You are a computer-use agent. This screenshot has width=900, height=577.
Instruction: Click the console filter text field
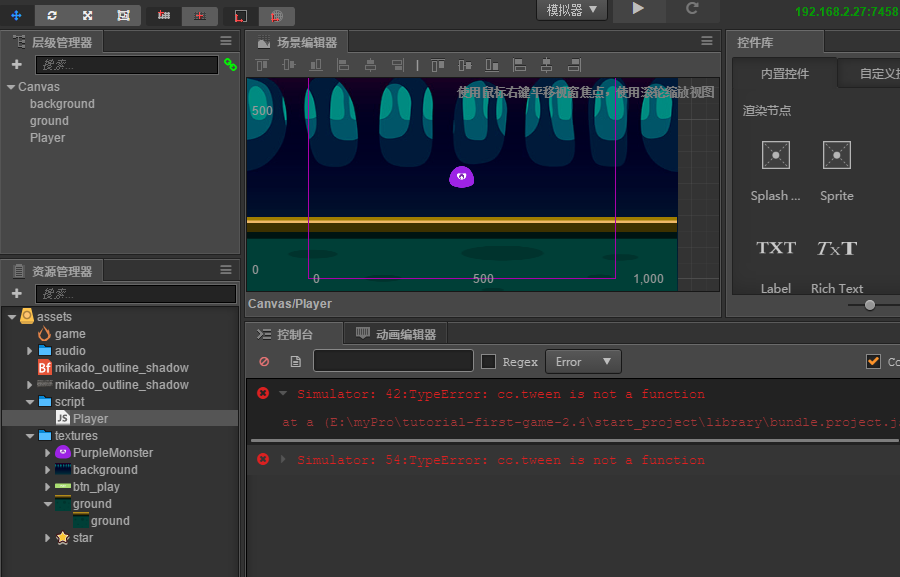[393, 361]
